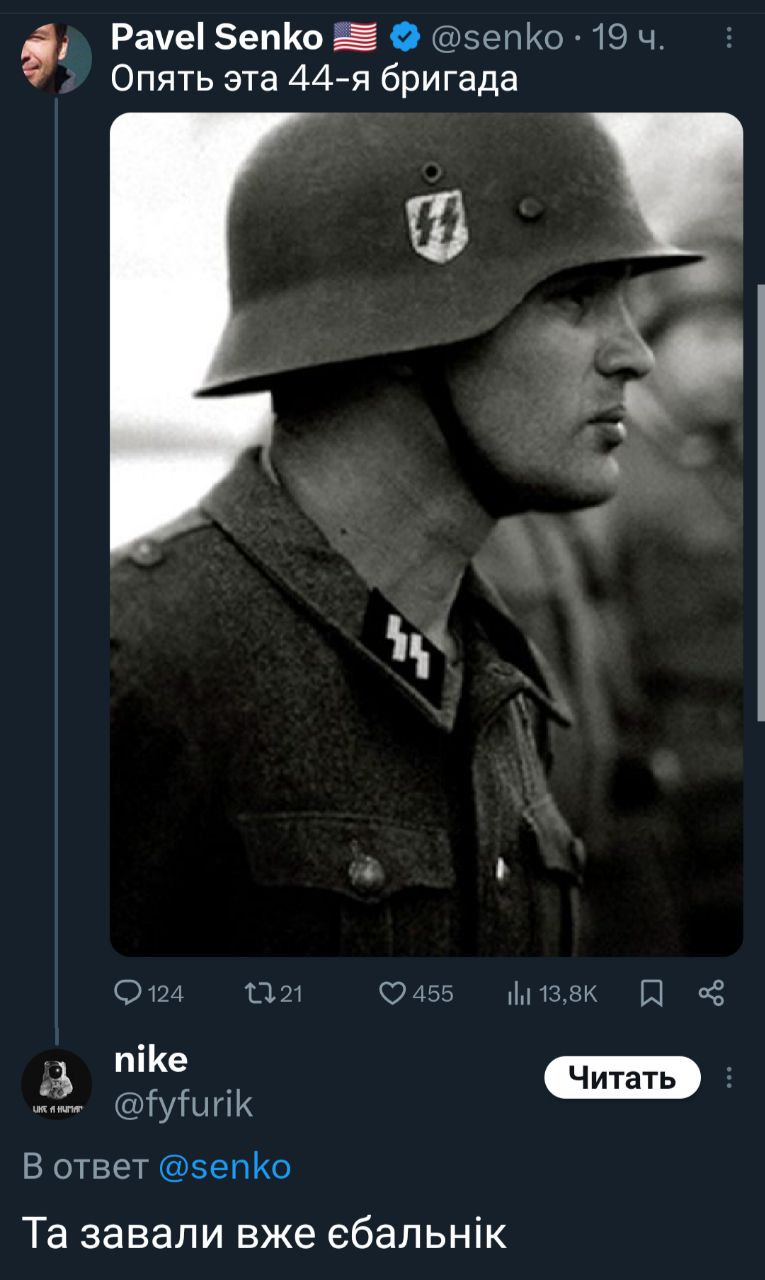Open the @senko handle in the tweet header
The image size is (765, 1280).
(497, 38)
